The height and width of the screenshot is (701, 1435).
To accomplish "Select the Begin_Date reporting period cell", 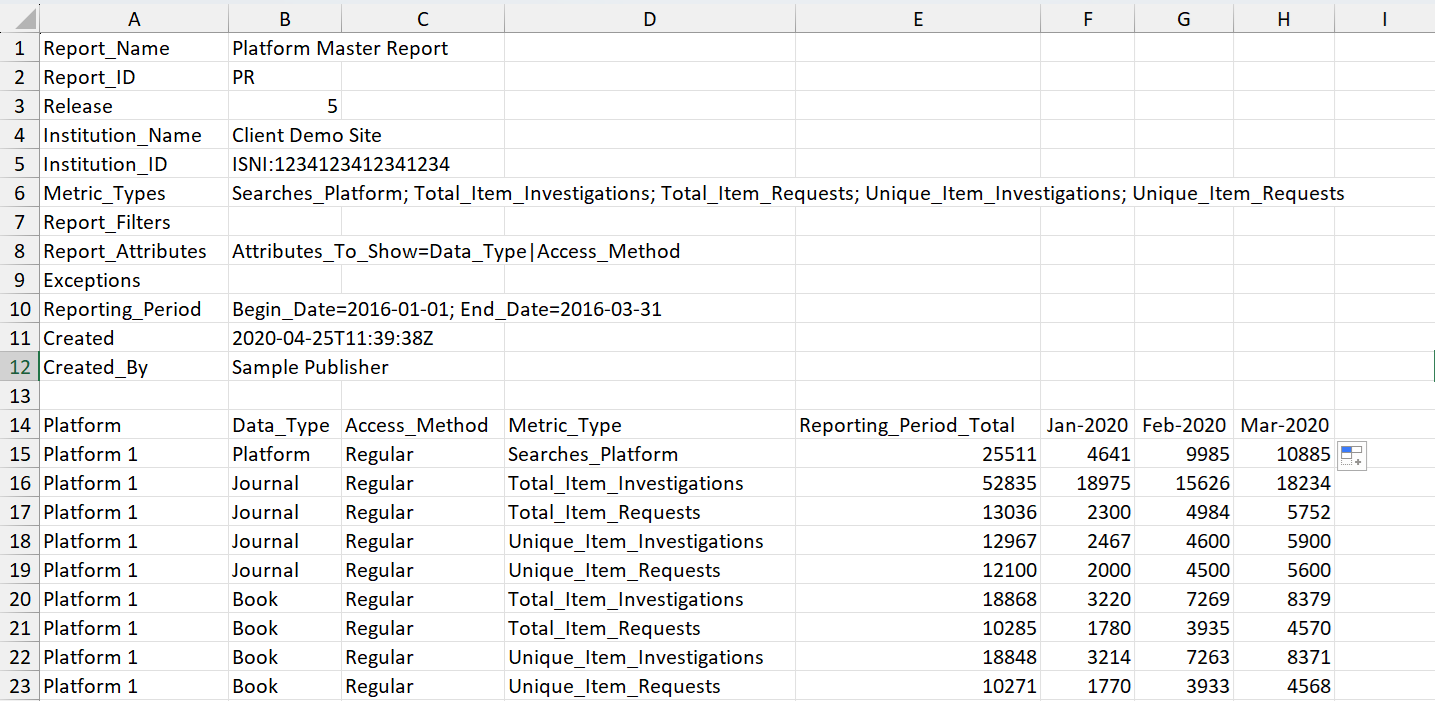I will pyautogui.click(x=447, y=309).
